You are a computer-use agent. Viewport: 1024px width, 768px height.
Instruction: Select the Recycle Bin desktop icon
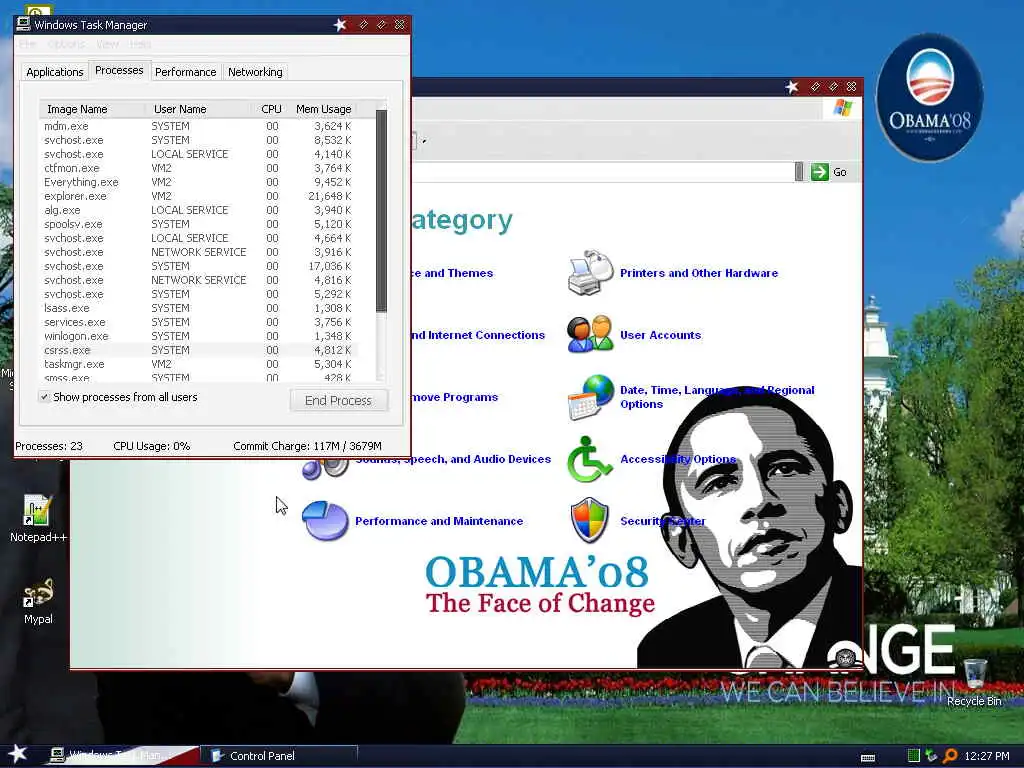pos(974,682)
